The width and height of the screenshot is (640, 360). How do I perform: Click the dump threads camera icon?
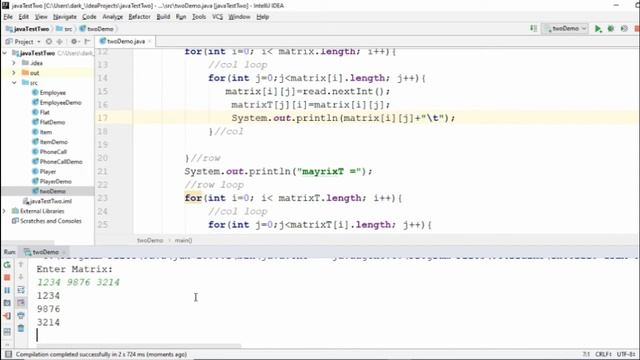click(x=7, y=303)
